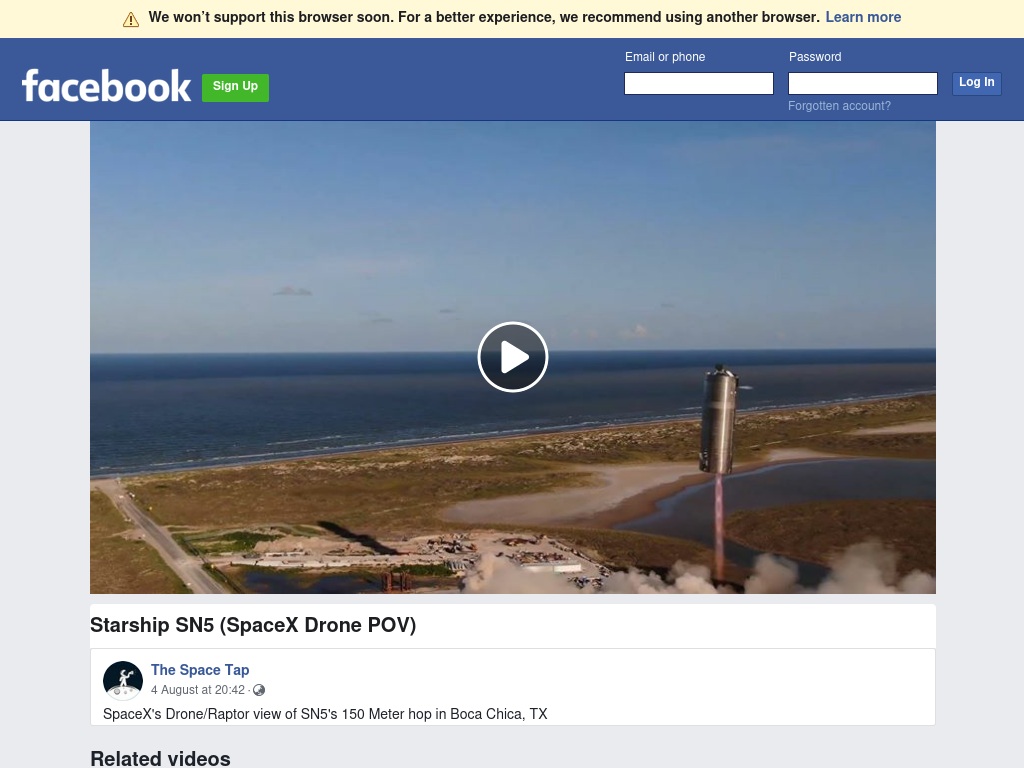Screen dimensions: 1024x768
Task: Click the Log In button
Action: pos(976,83)
